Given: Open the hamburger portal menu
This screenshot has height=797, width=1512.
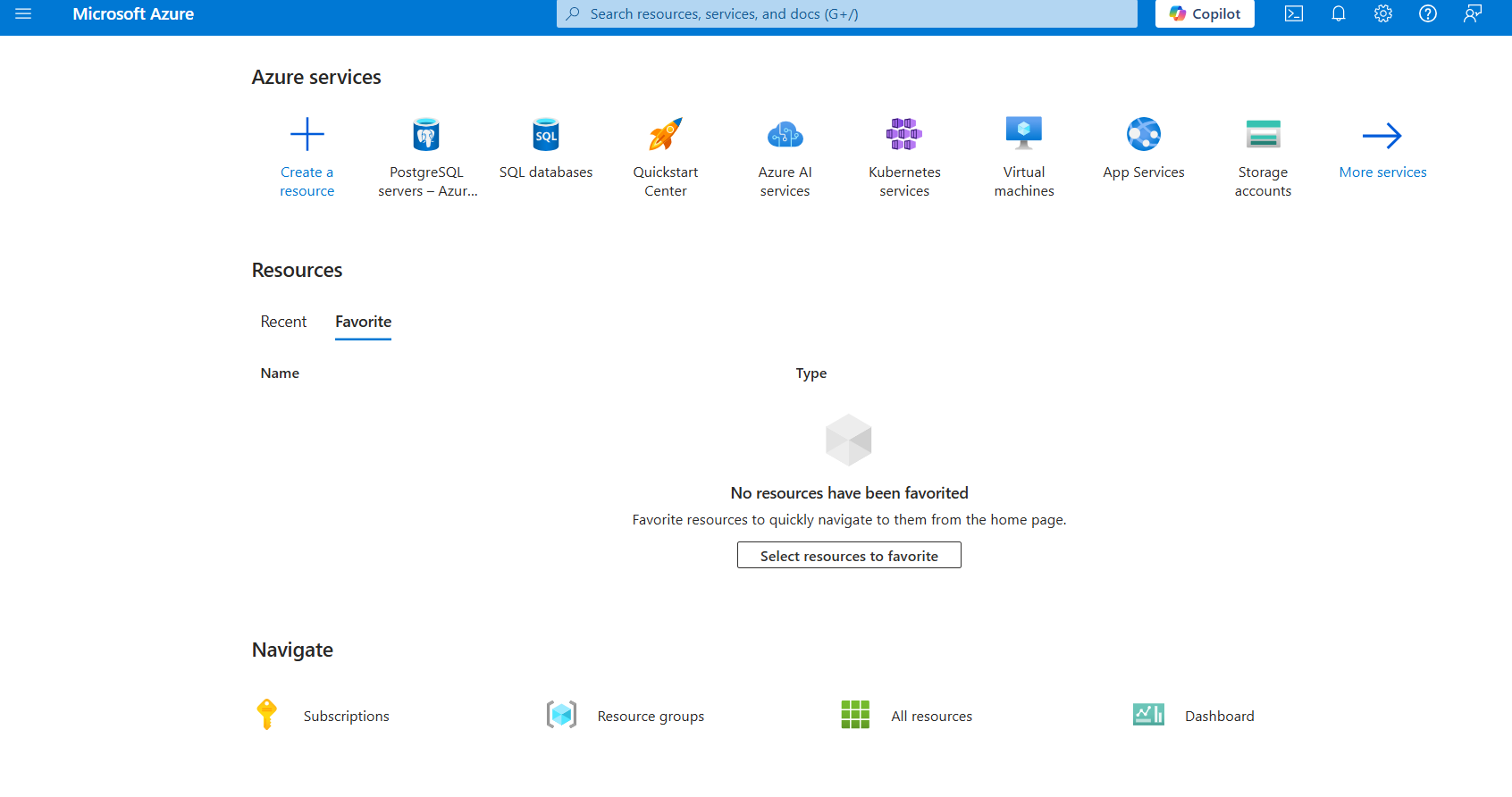Looking at the screenshot, I should (x=23, y=13).
